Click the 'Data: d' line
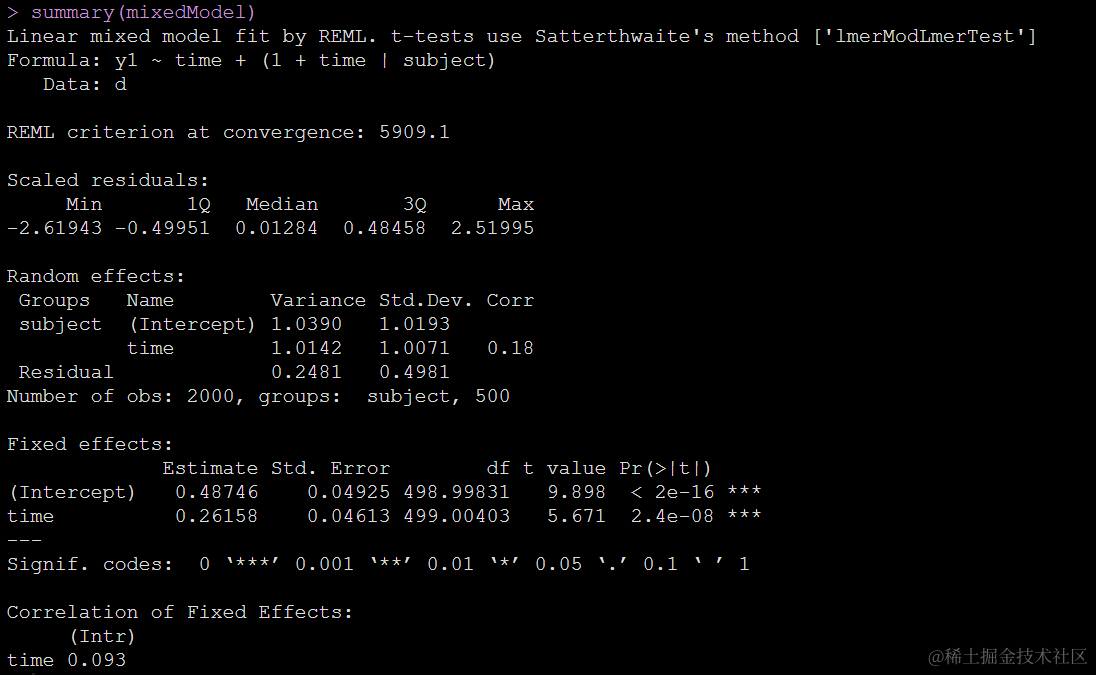Screen dimensions: 1096x675 pos(85,85)
